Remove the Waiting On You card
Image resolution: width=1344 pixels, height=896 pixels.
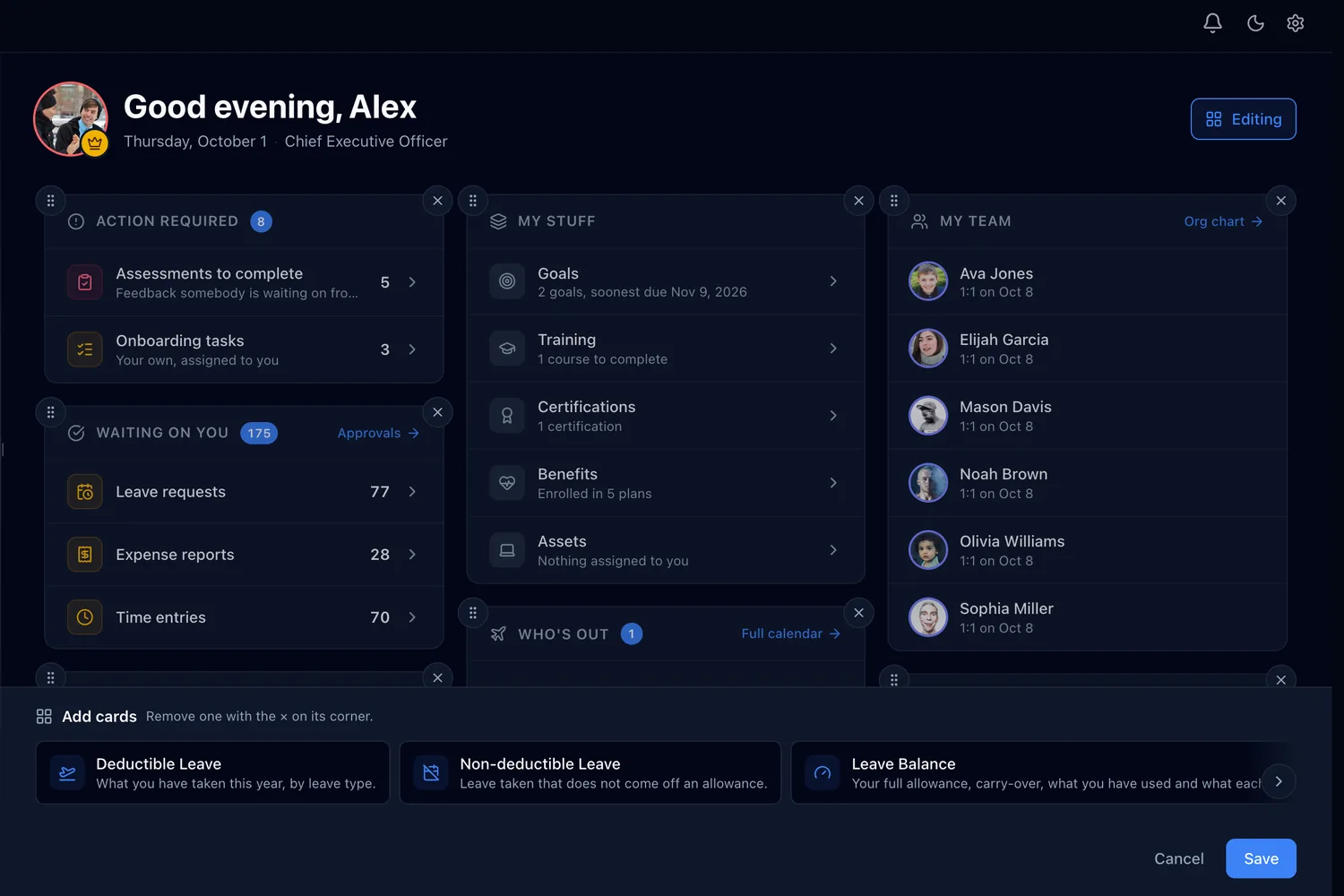(x=437, y=412)
